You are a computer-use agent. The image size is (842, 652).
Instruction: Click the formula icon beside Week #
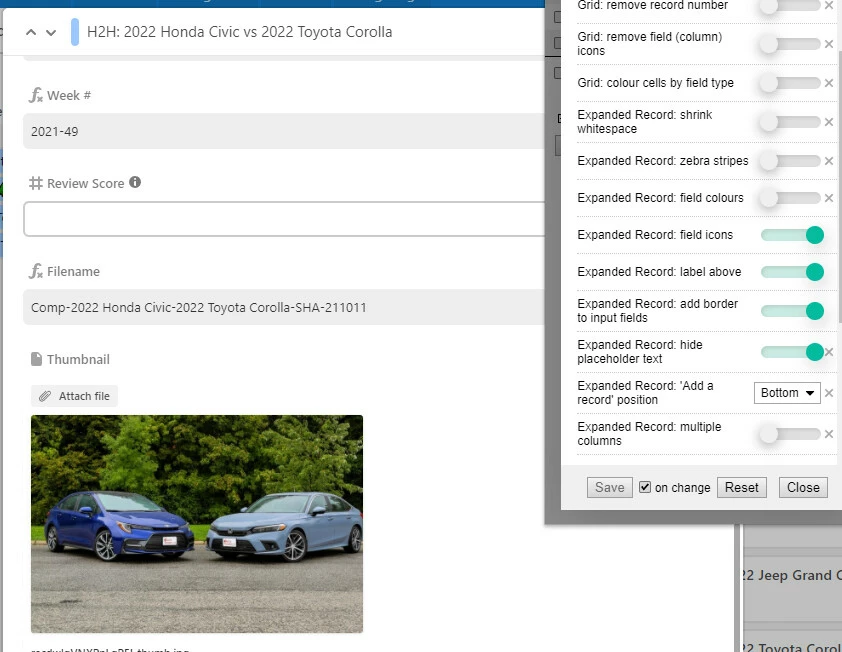pyautogui.click(x=35, y=95)
